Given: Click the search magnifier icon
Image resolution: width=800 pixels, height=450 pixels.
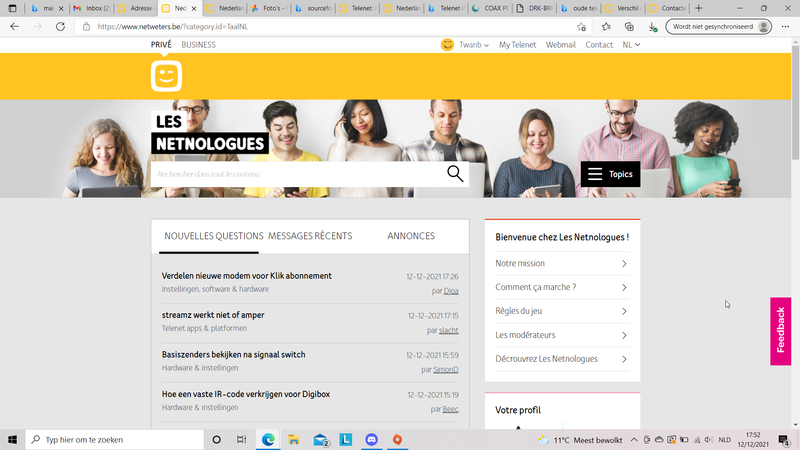Looking at the screenshot, I should (455, 174).
